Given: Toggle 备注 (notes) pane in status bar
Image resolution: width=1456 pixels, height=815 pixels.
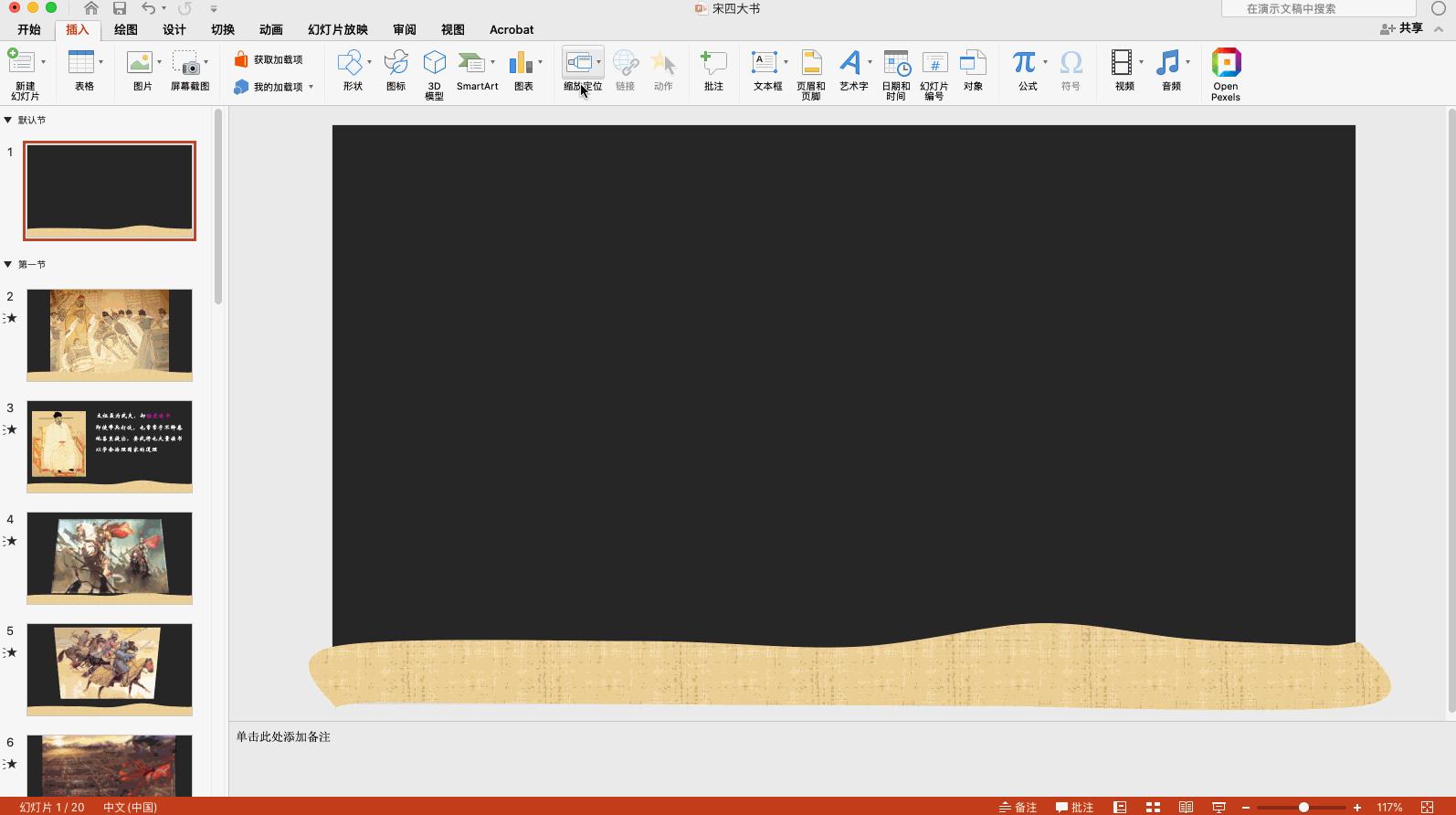Looking at the screenshot, I should click(x=1018, y=808).
